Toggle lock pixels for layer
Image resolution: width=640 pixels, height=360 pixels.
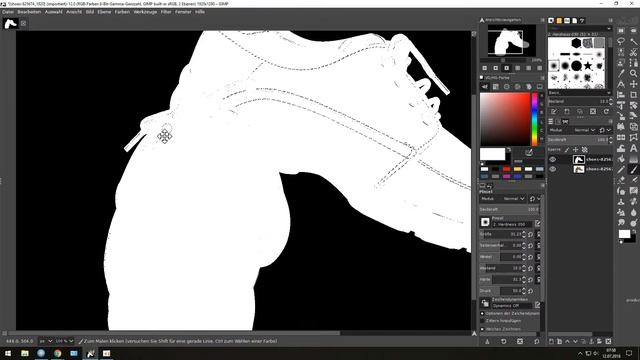pos(567,150)
